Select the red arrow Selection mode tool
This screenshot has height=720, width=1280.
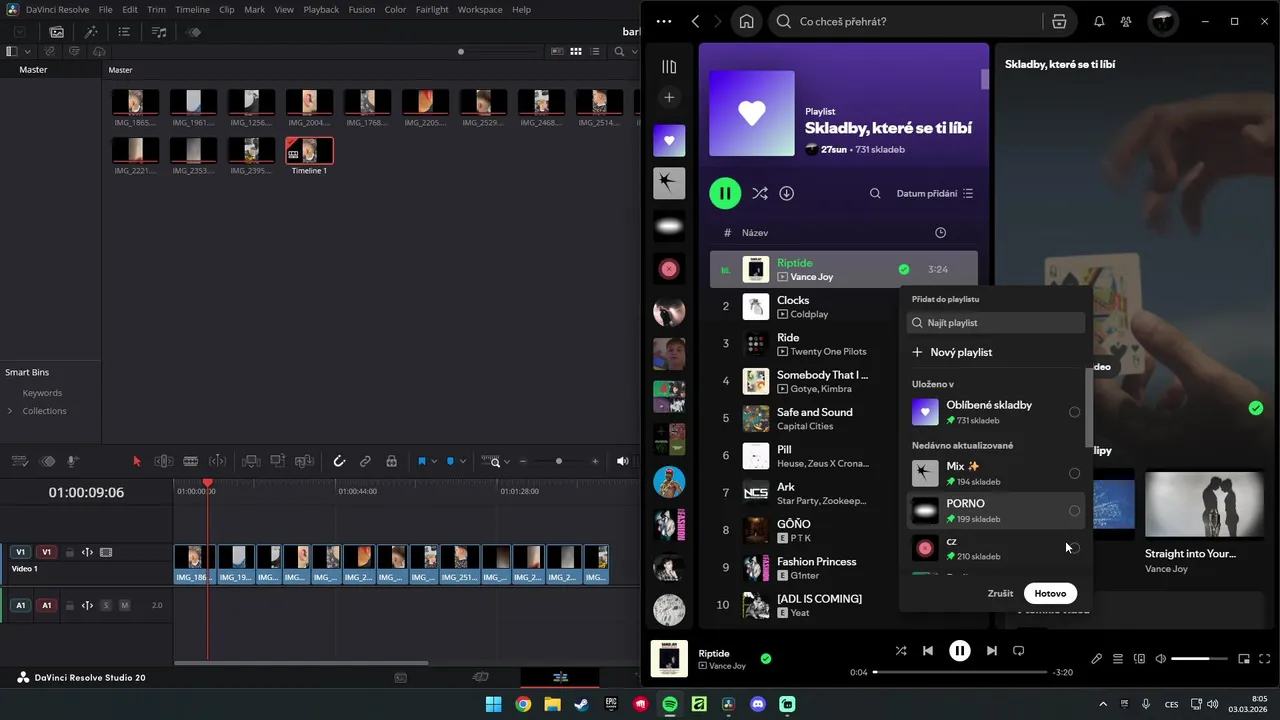[x=137, y=461]
